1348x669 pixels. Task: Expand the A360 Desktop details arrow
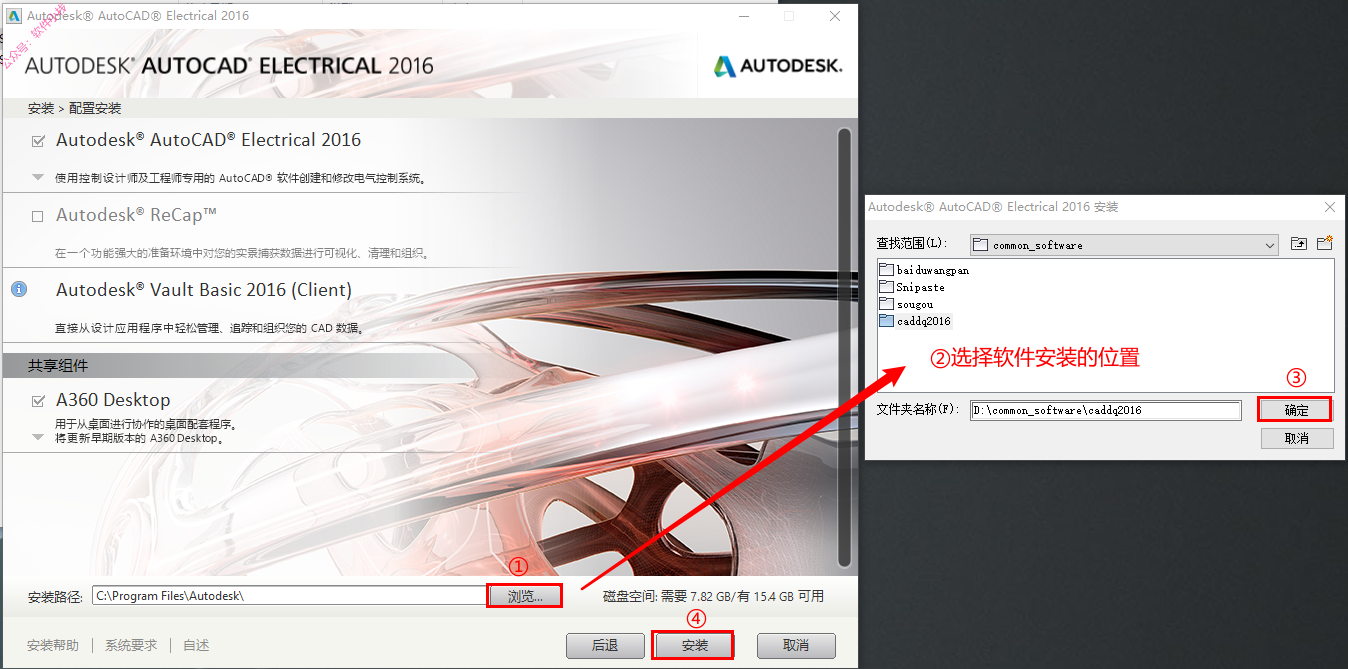point(38,437)
